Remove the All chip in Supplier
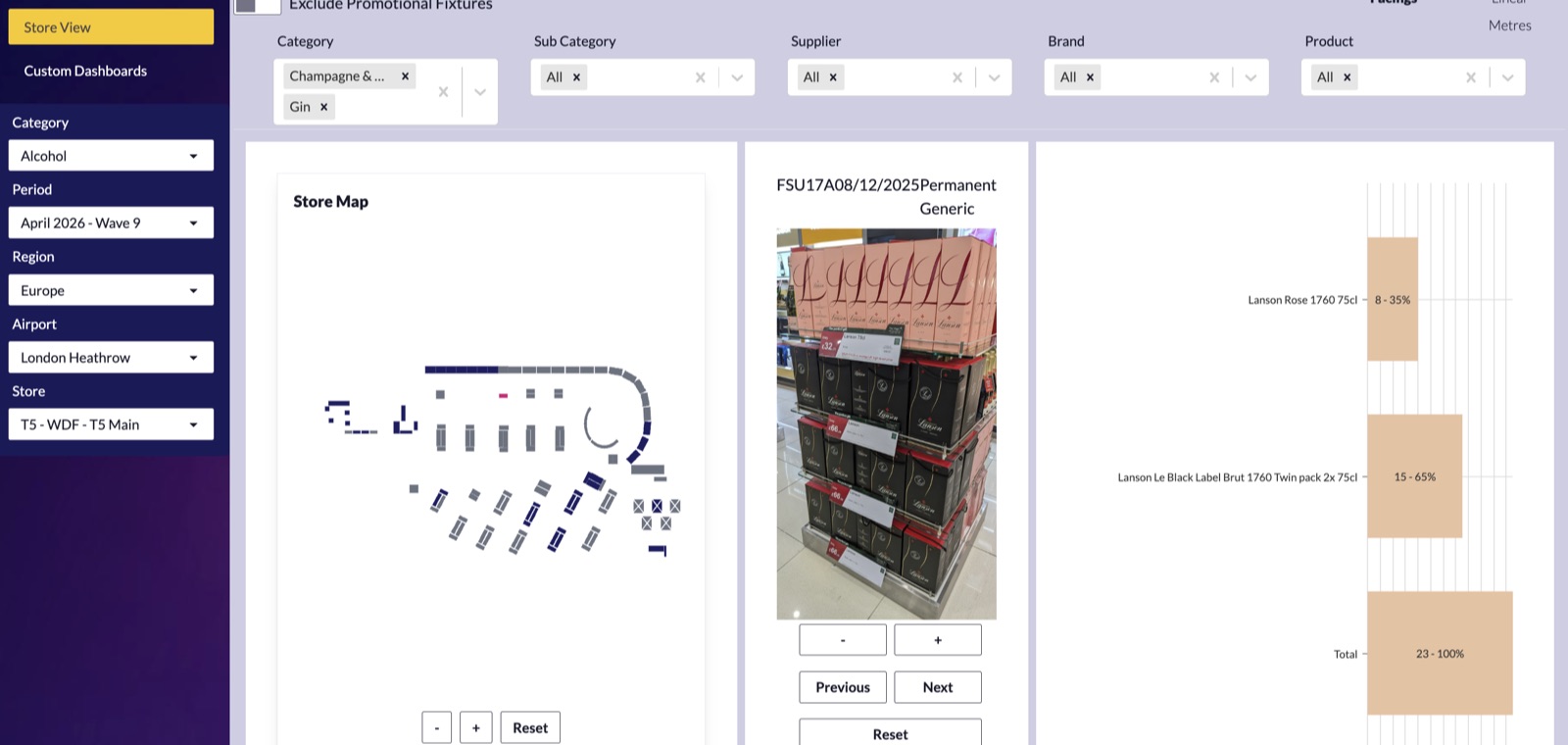This screenshot has width=1568, height=745. point(833,77)
